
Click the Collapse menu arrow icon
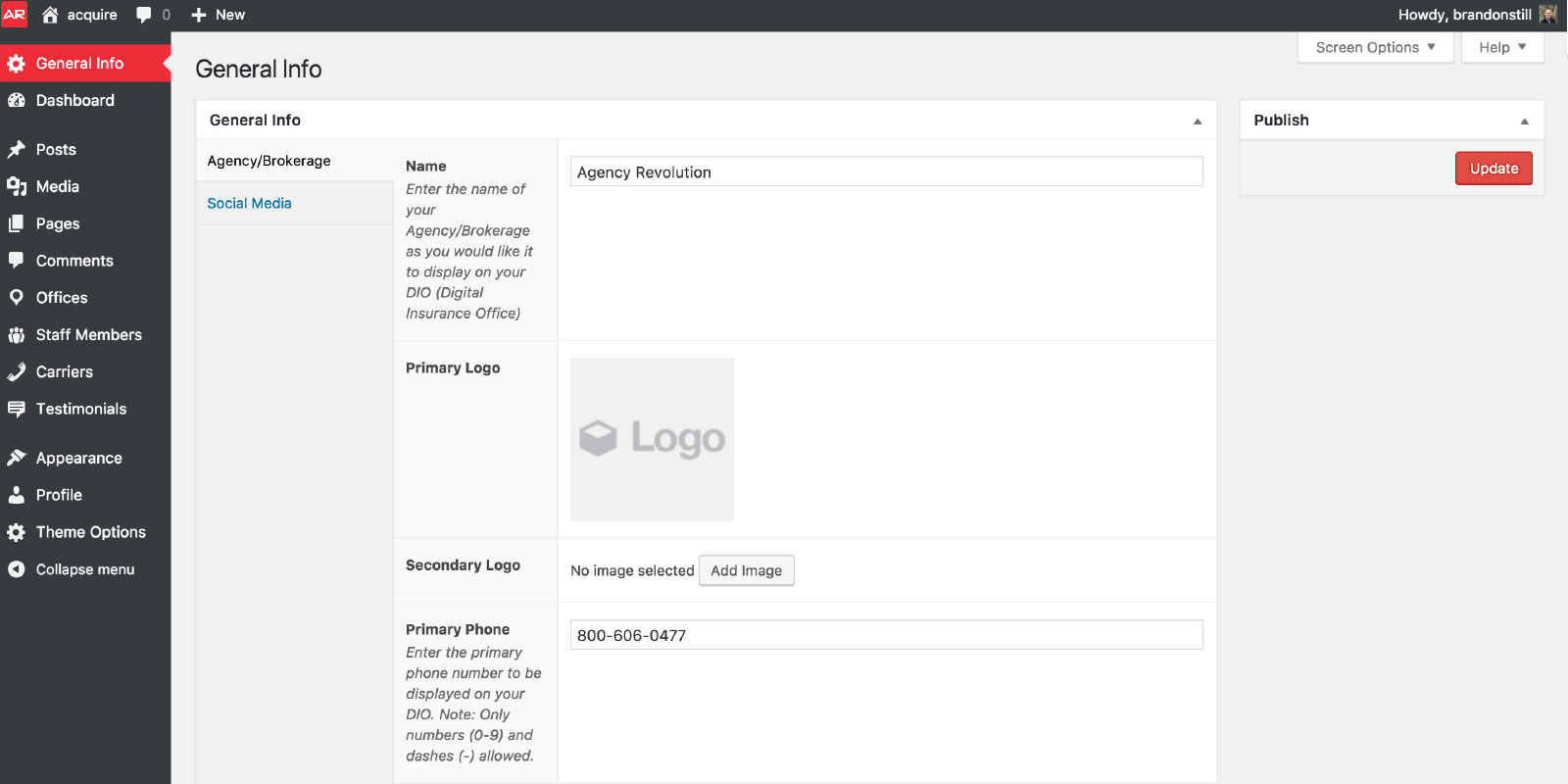click(16, 569)
